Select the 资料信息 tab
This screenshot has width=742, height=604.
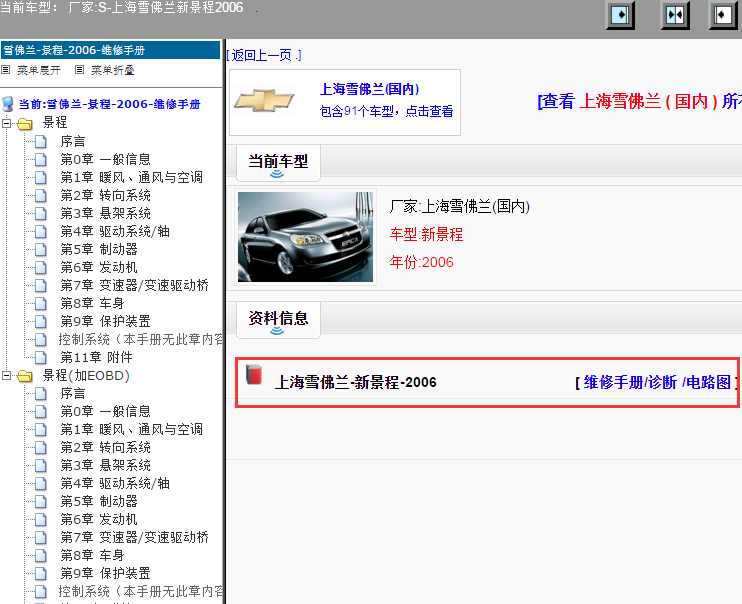278,320
